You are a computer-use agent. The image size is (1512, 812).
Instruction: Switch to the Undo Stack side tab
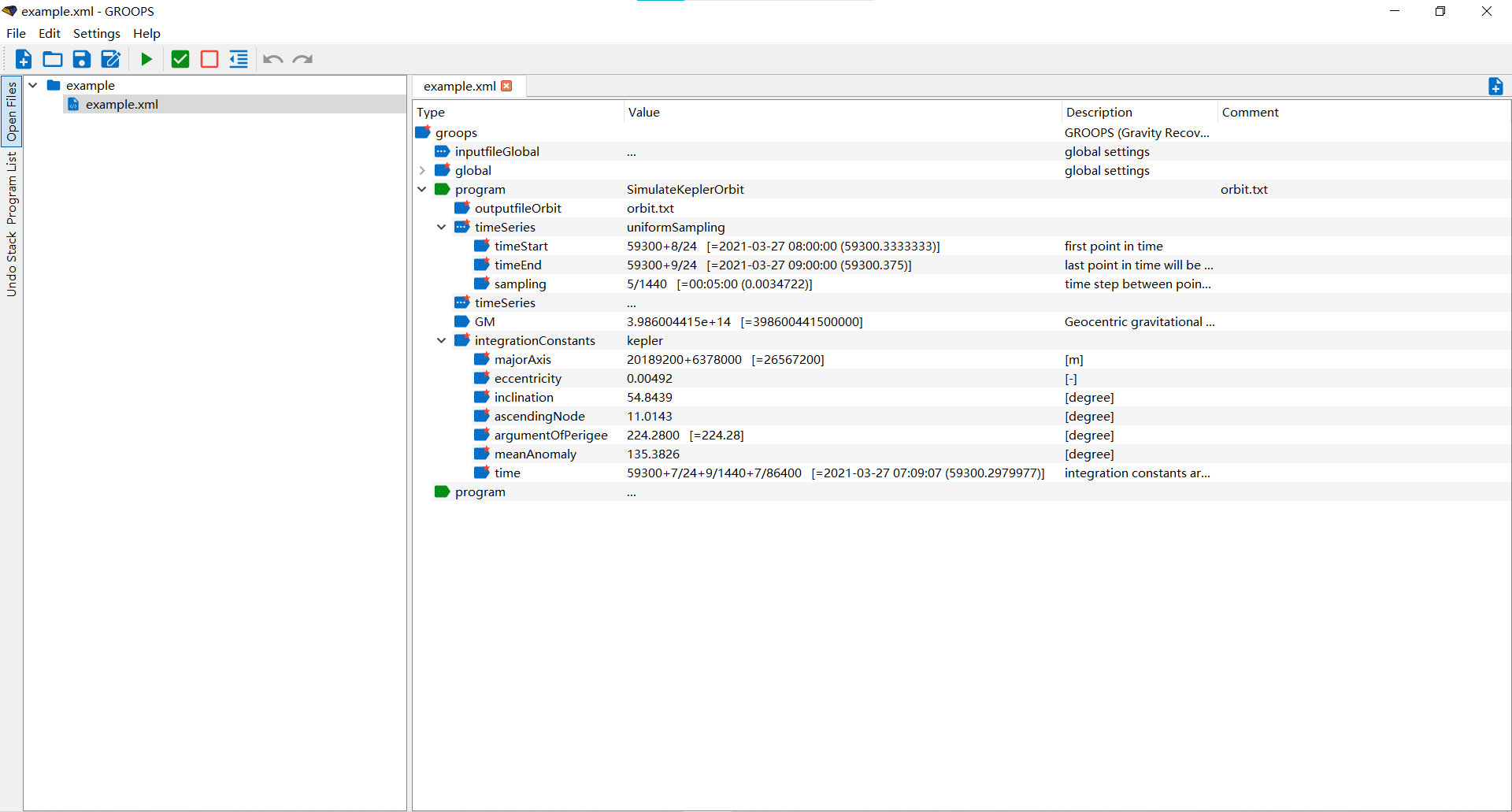click(x=12, y=265)
